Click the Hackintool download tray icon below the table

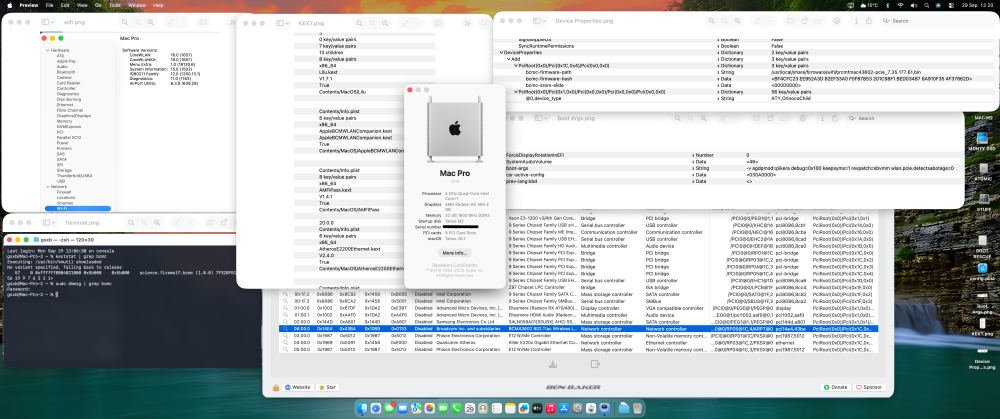coord(553,364)
